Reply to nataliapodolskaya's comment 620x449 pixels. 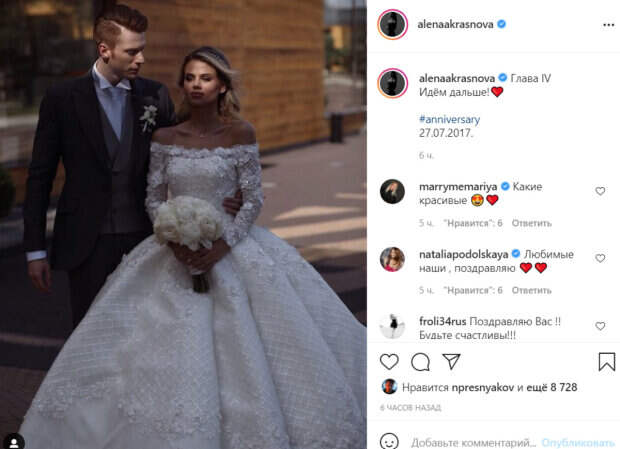tap(531, 290)
